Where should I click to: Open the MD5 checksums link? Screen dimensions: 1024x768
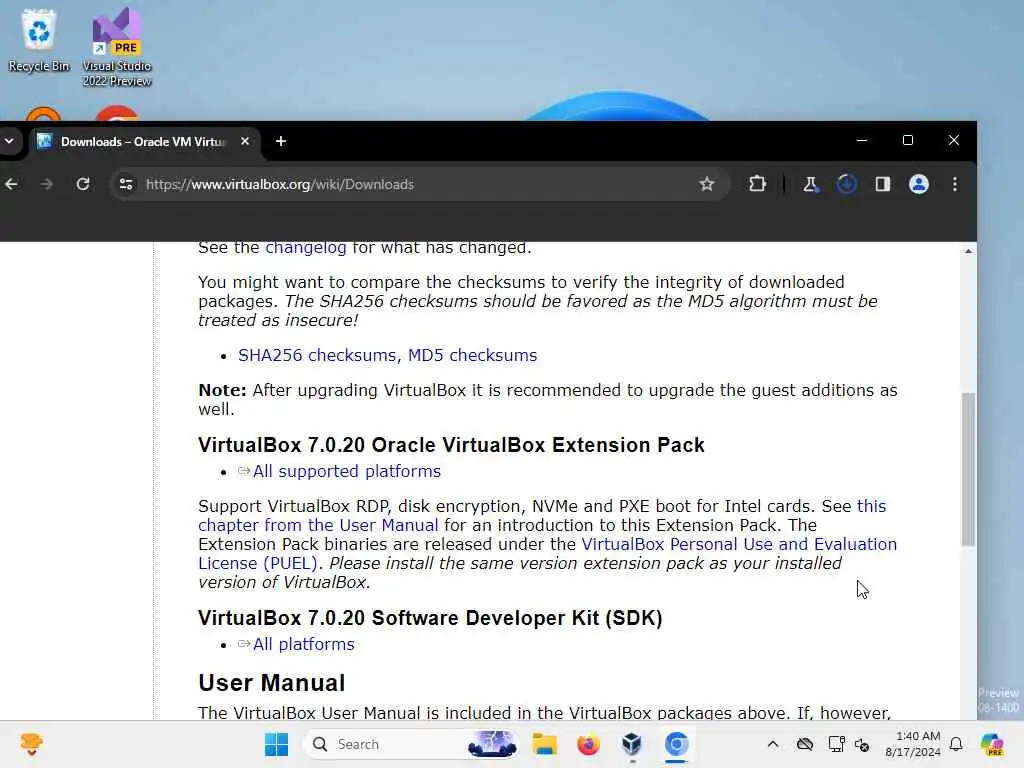472,355
